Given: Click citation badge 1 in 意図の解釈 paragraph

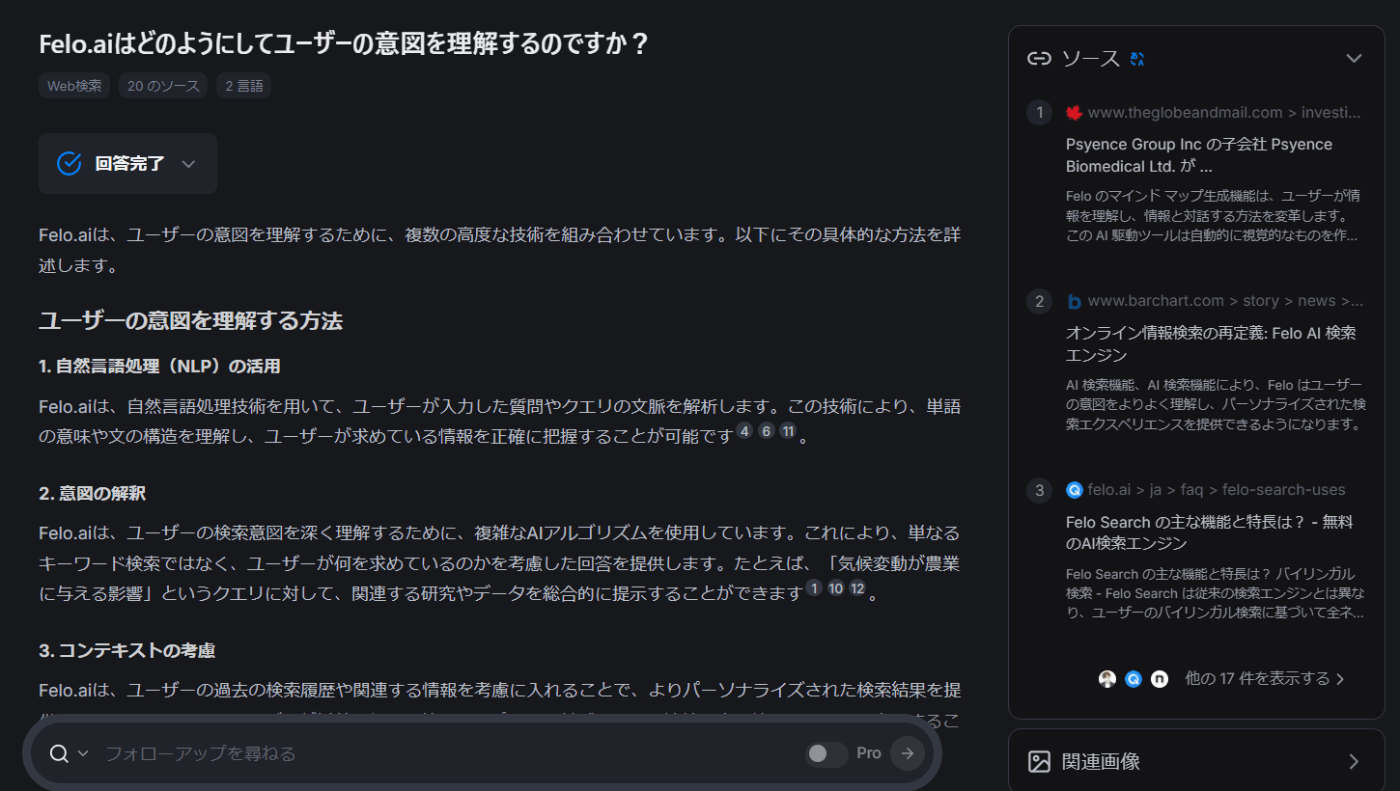Looking at the screenshot, I should [814, 588].
